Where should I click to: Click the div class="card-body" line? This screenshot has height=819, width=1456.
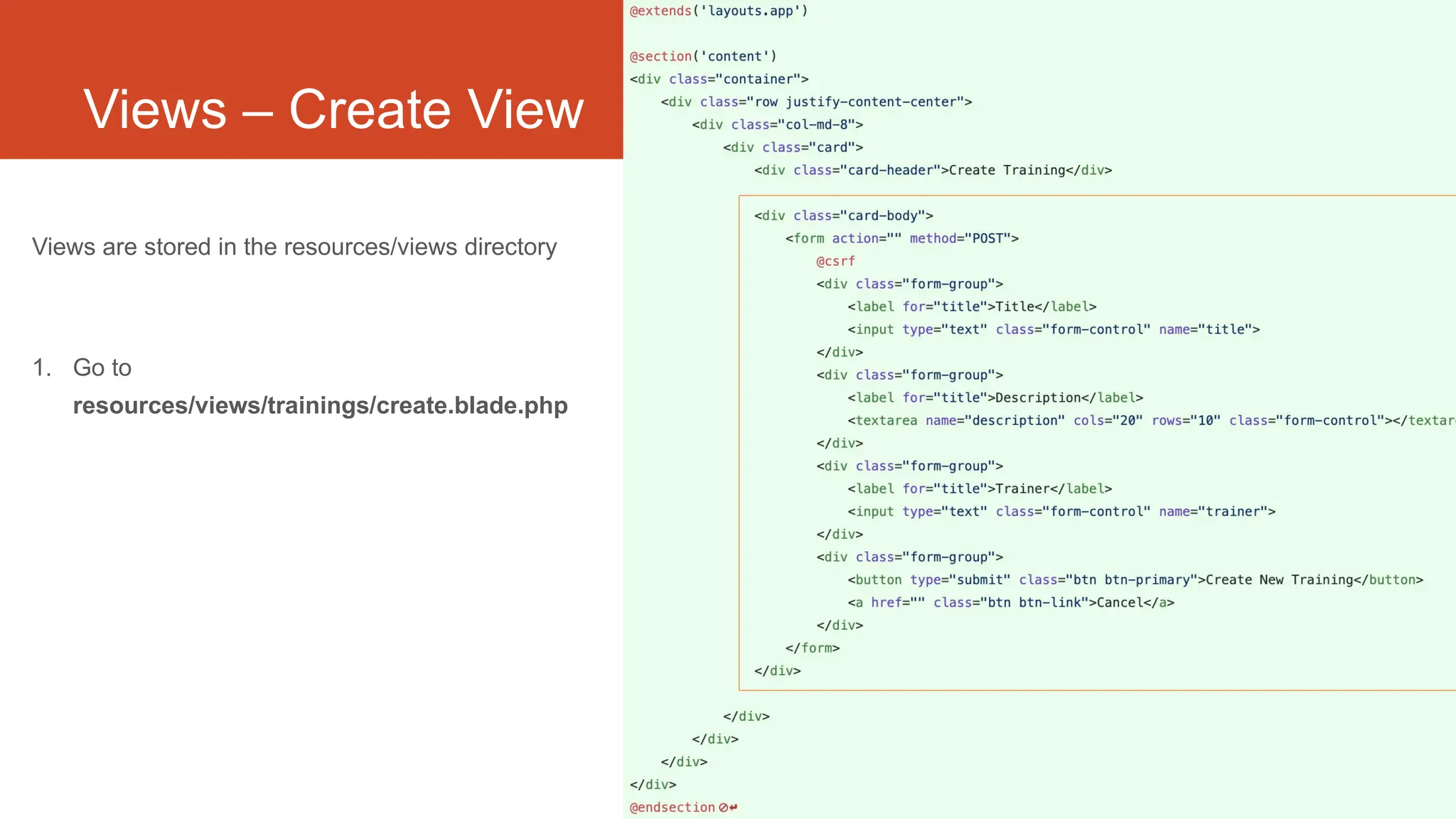click(x=843, y=215)
